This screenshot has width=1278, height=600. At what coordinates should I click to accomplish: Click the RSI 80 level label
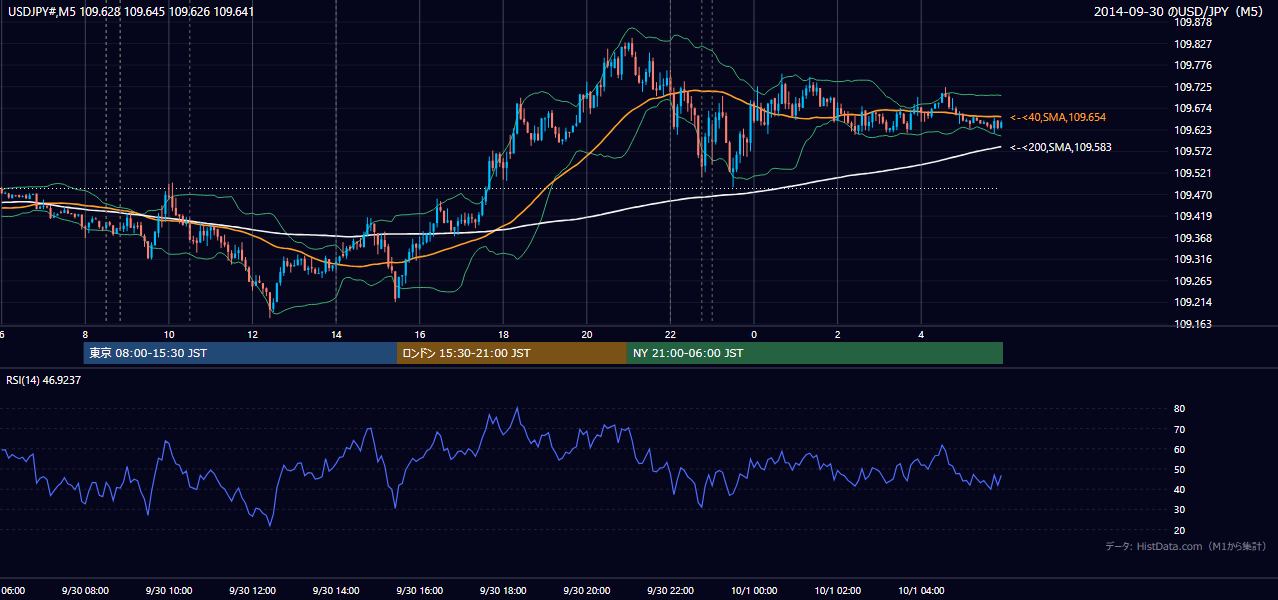[1179, 409]
